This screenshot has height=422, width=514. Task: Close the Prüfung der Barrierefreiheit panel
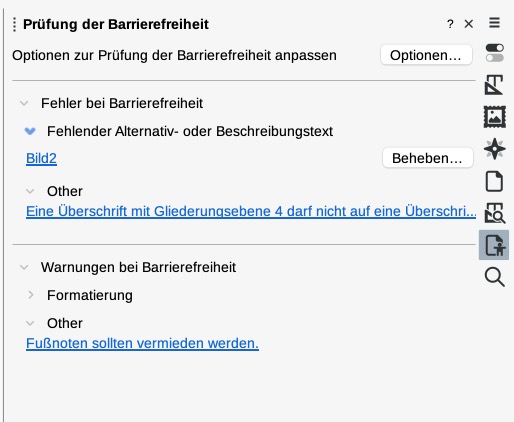469,24
